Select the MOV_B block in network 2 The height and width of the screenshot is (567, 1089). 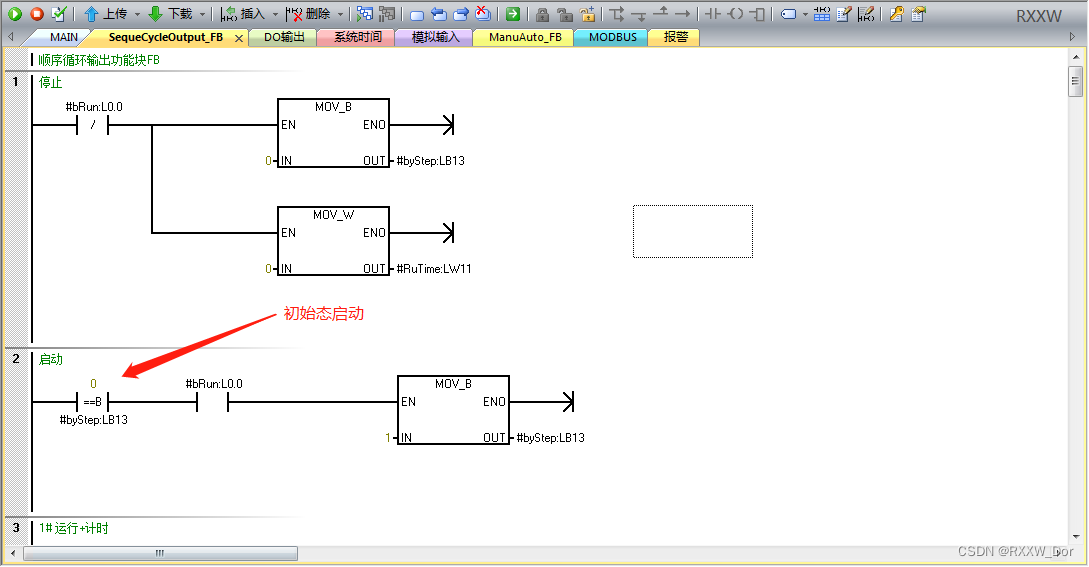coord(454,410)
